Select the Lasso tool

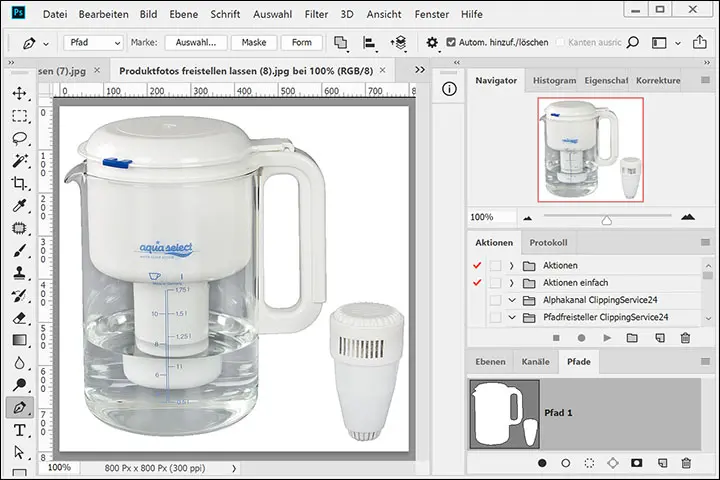tap(19, 139)
